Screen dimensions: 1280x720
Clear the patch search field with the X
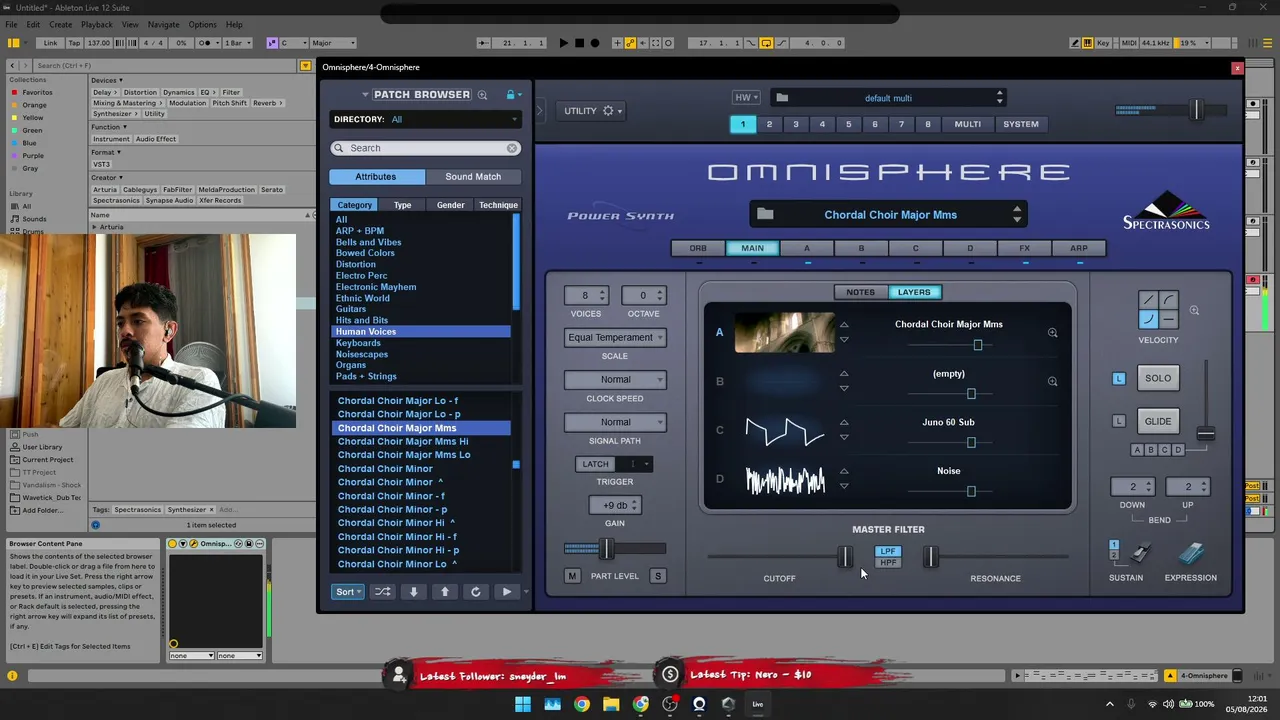point(512,148)
